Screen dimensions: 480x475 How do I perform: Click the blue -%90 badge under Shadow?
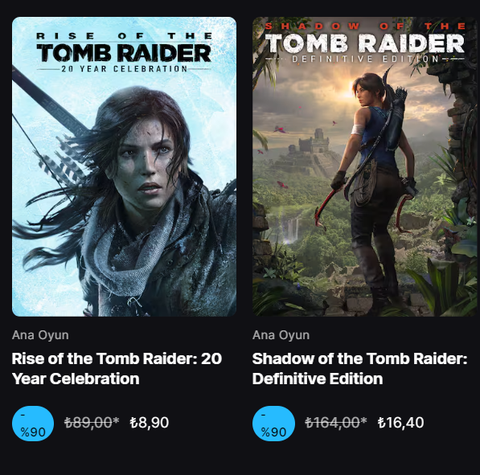[274, 423]
